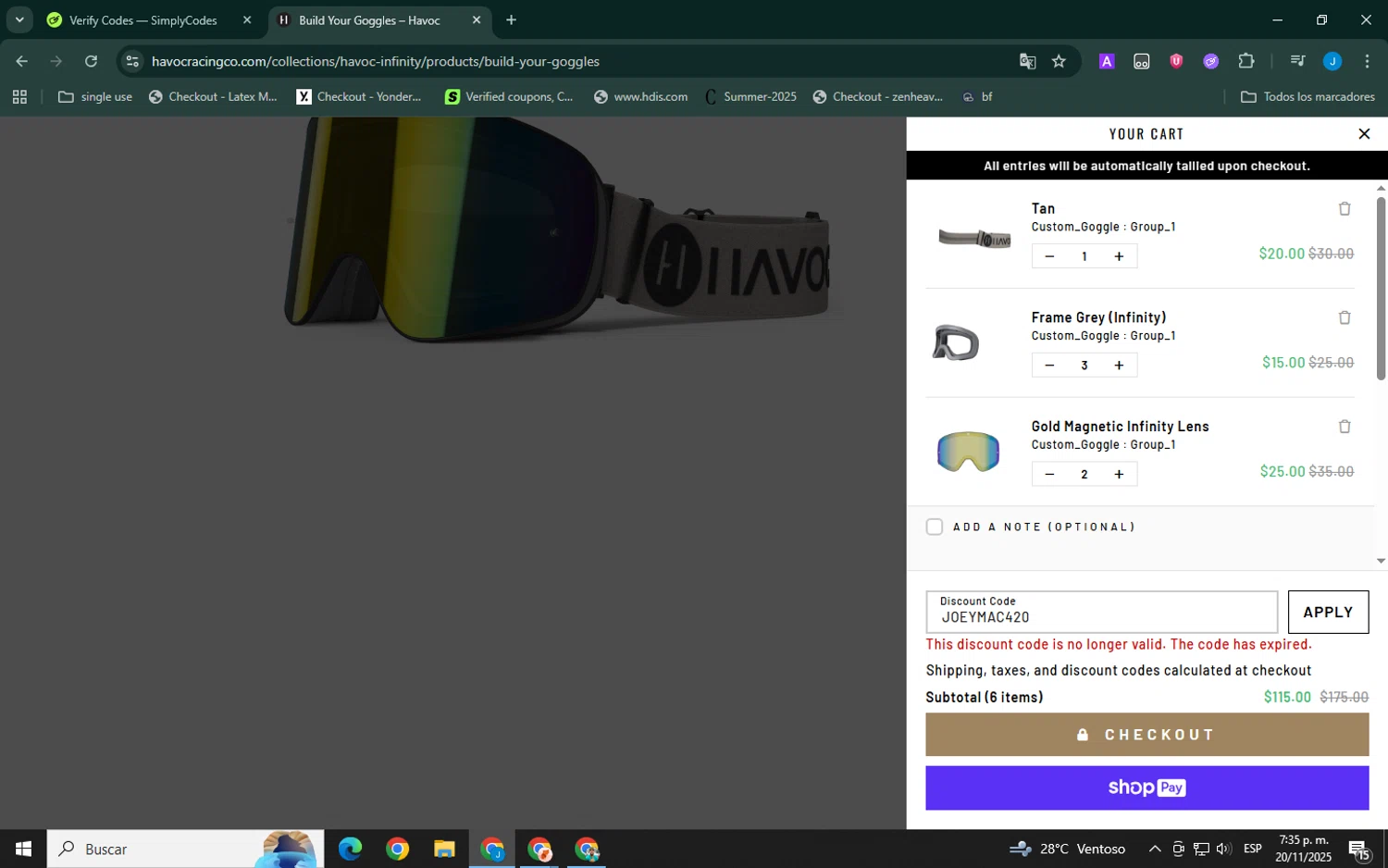The width and height of the screenshot is (1388, 868).
Task: Open the notification center icon
Action: 1359,849
